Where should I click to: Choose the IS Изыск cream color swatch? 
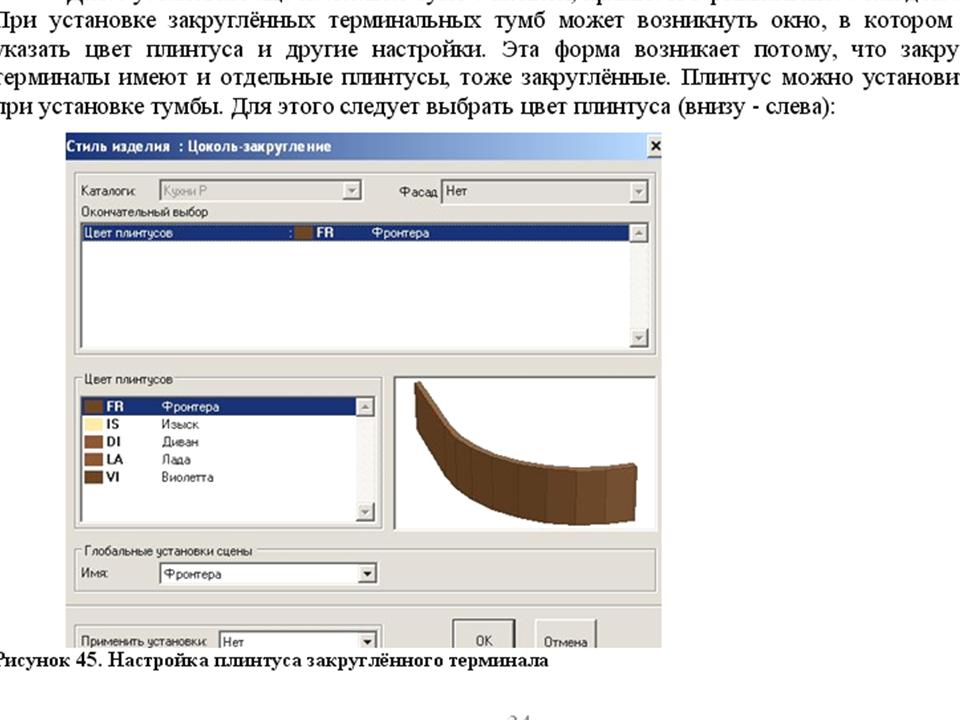[x=218, y=424]
